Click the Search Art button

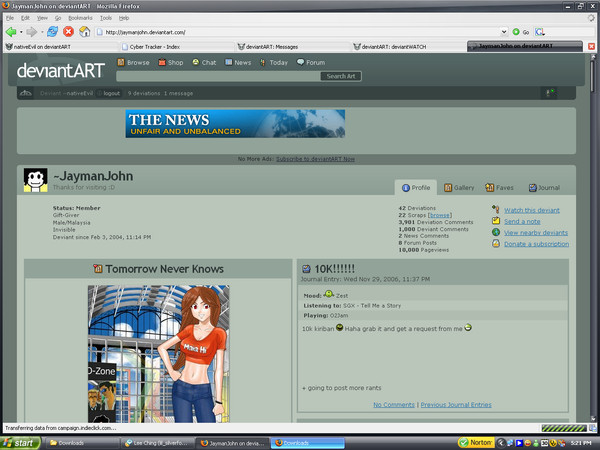(x=340, y=76)
